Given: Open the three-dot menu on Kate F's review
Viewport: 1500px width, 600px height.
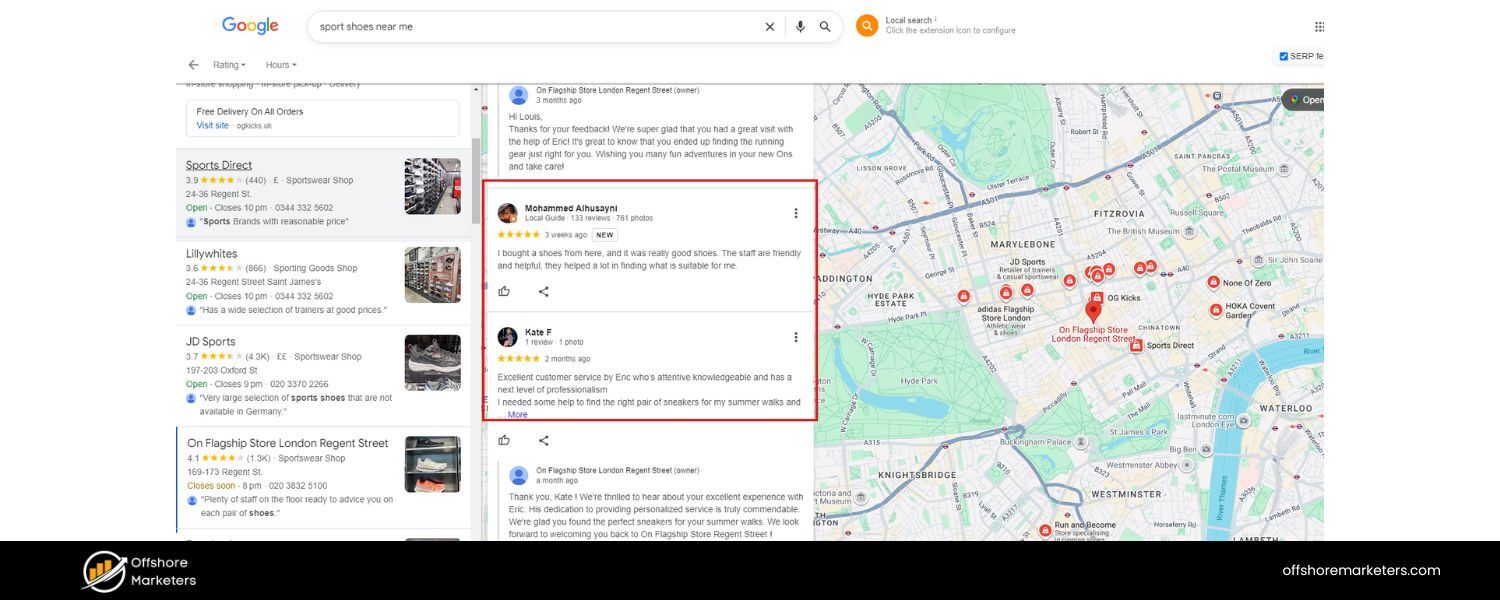Looking at the screenshot, I should tap(796, 337).
